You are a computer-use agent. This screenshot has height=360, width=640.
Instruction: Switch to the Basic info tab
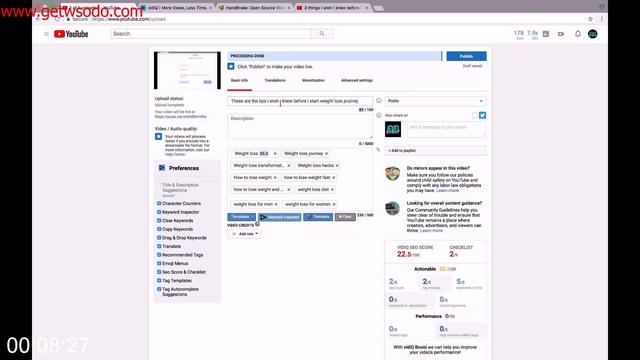pos(239,80)
